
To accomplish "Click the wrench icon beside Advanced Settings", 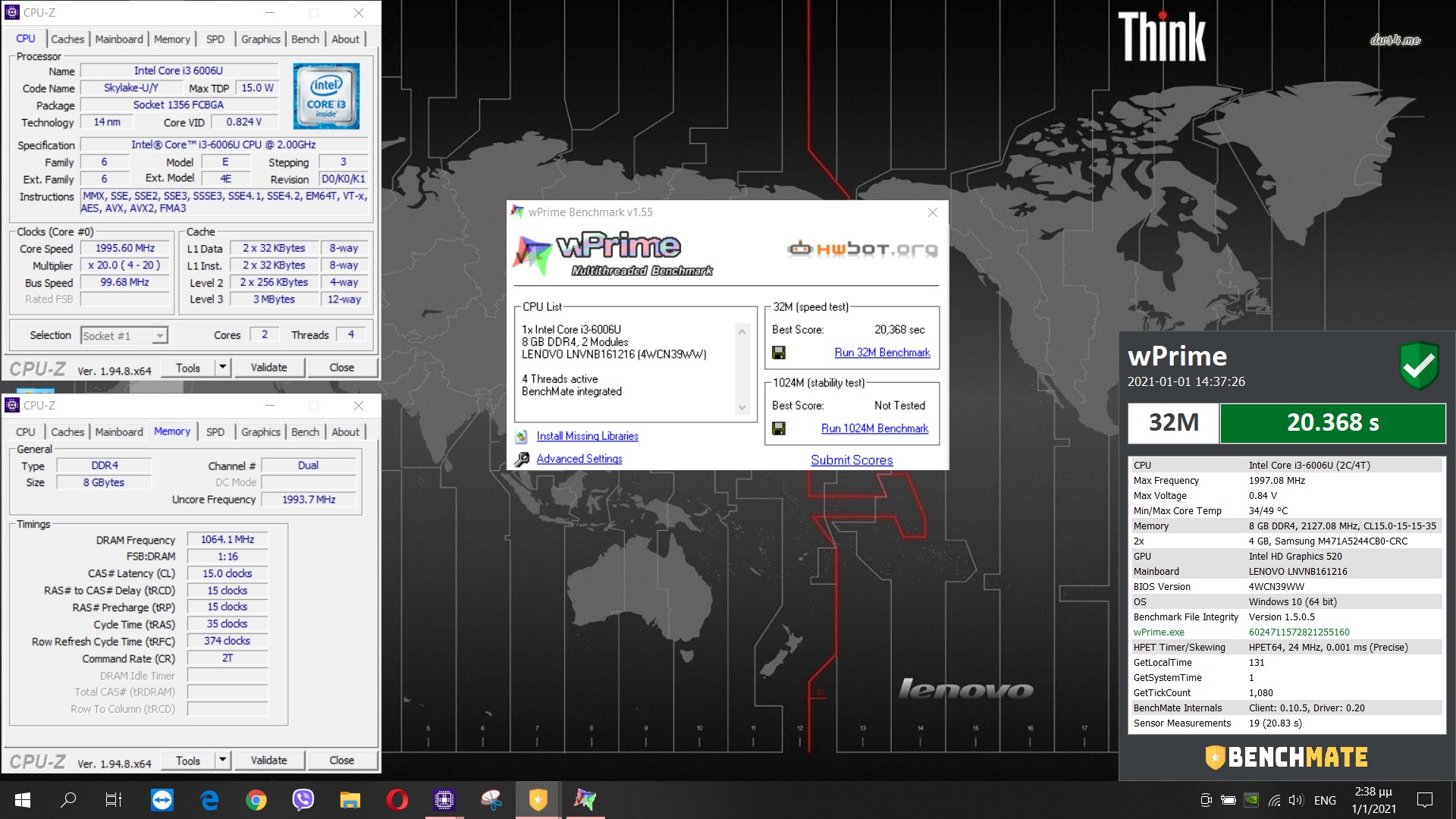I will click(522, 459).
